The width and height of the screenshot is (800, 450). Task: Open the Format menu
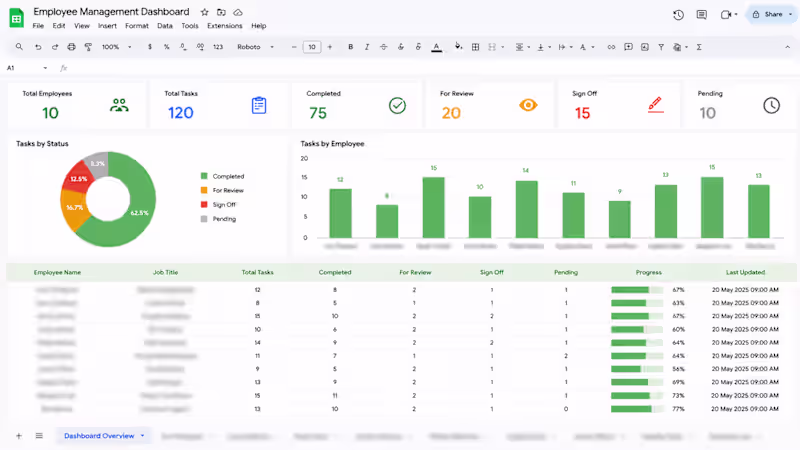pos(137,26)
